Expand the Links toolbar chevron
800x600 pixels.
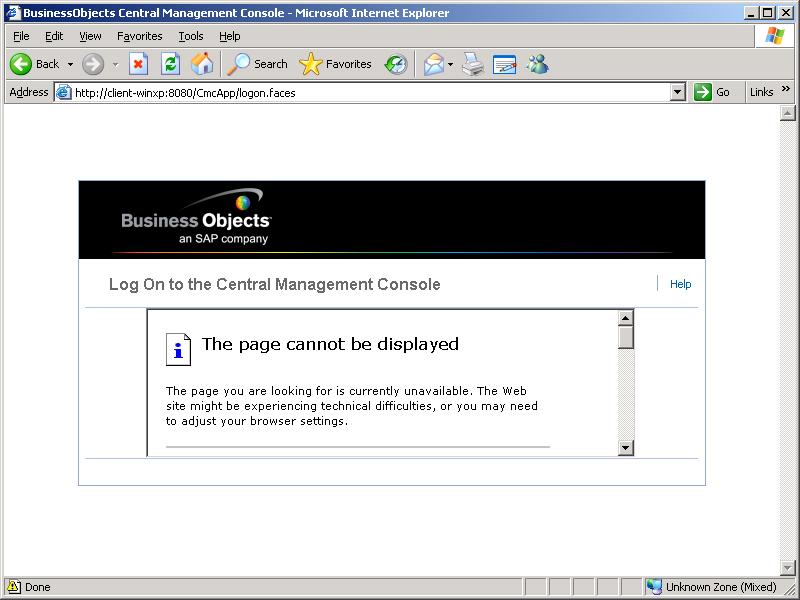786,90
